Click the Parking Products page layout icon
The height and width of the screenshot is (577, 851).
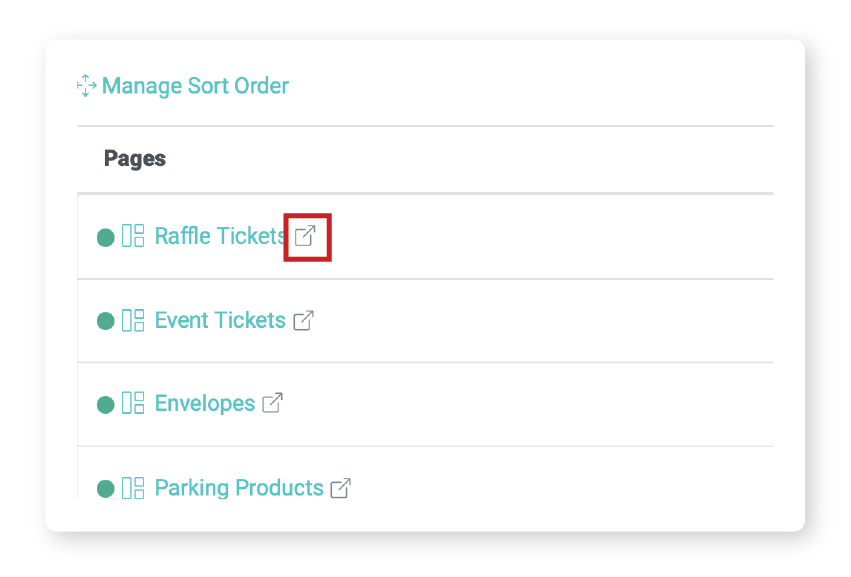(x=133, y=488)
